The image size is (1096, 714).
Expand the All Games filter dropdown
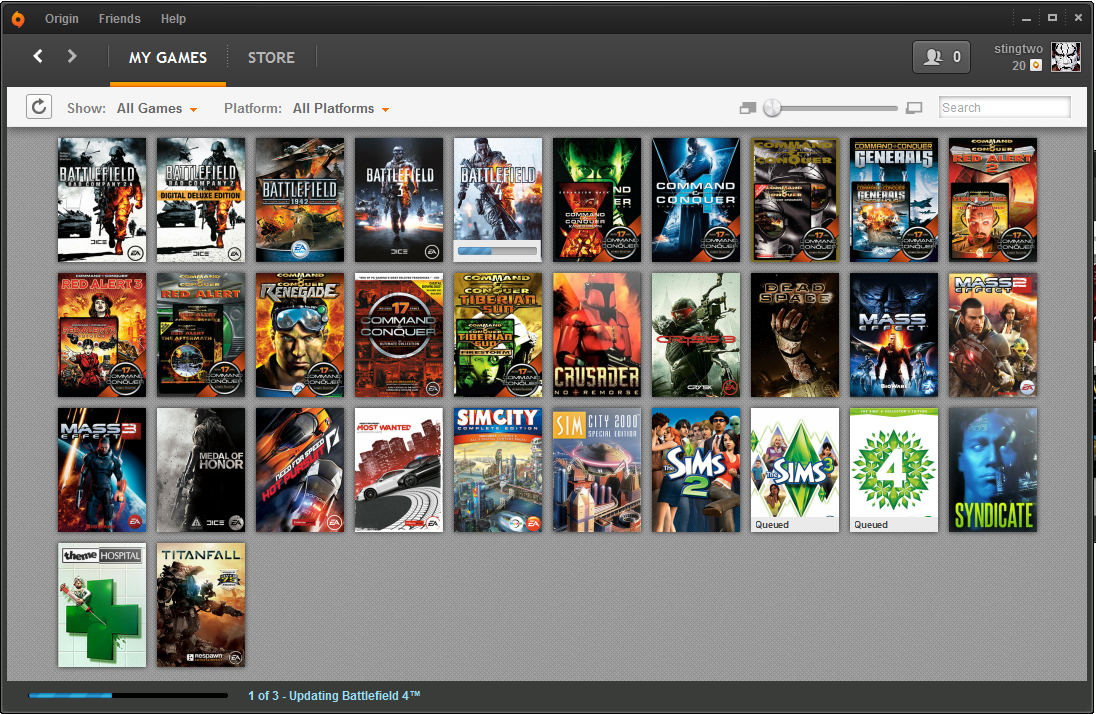157,108
